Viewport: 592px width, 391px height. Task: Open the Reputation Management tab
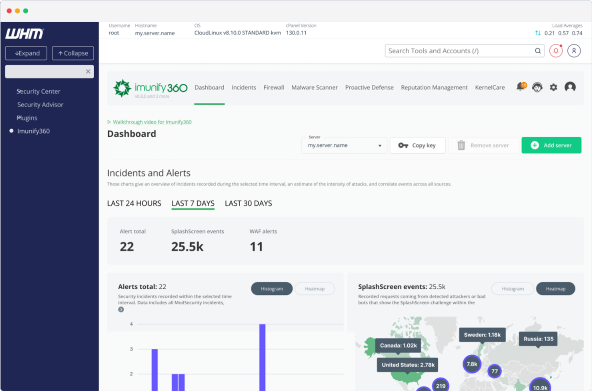tap(434, 88)
